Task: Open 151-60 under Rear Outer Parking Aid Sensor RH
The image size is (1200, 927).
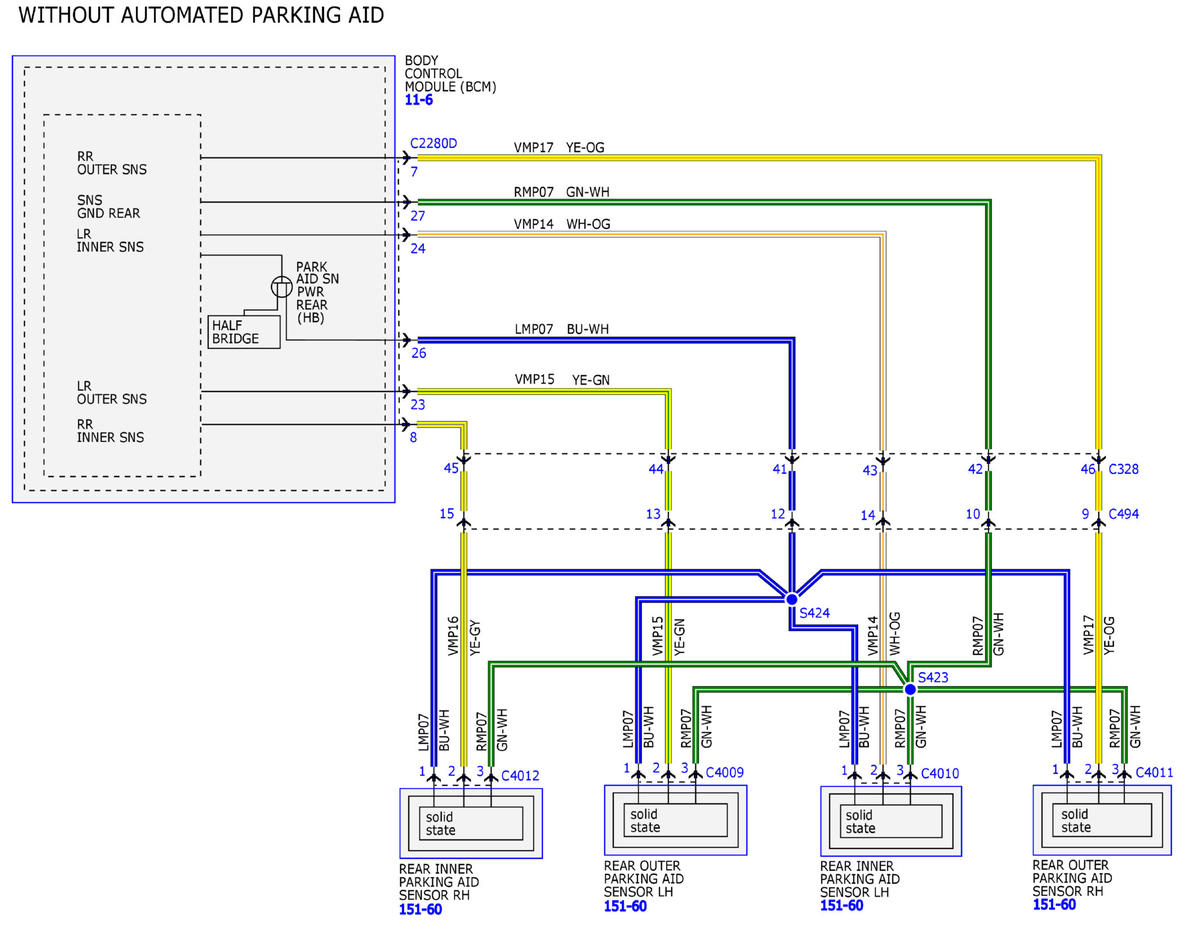Action: point(1054,905)
